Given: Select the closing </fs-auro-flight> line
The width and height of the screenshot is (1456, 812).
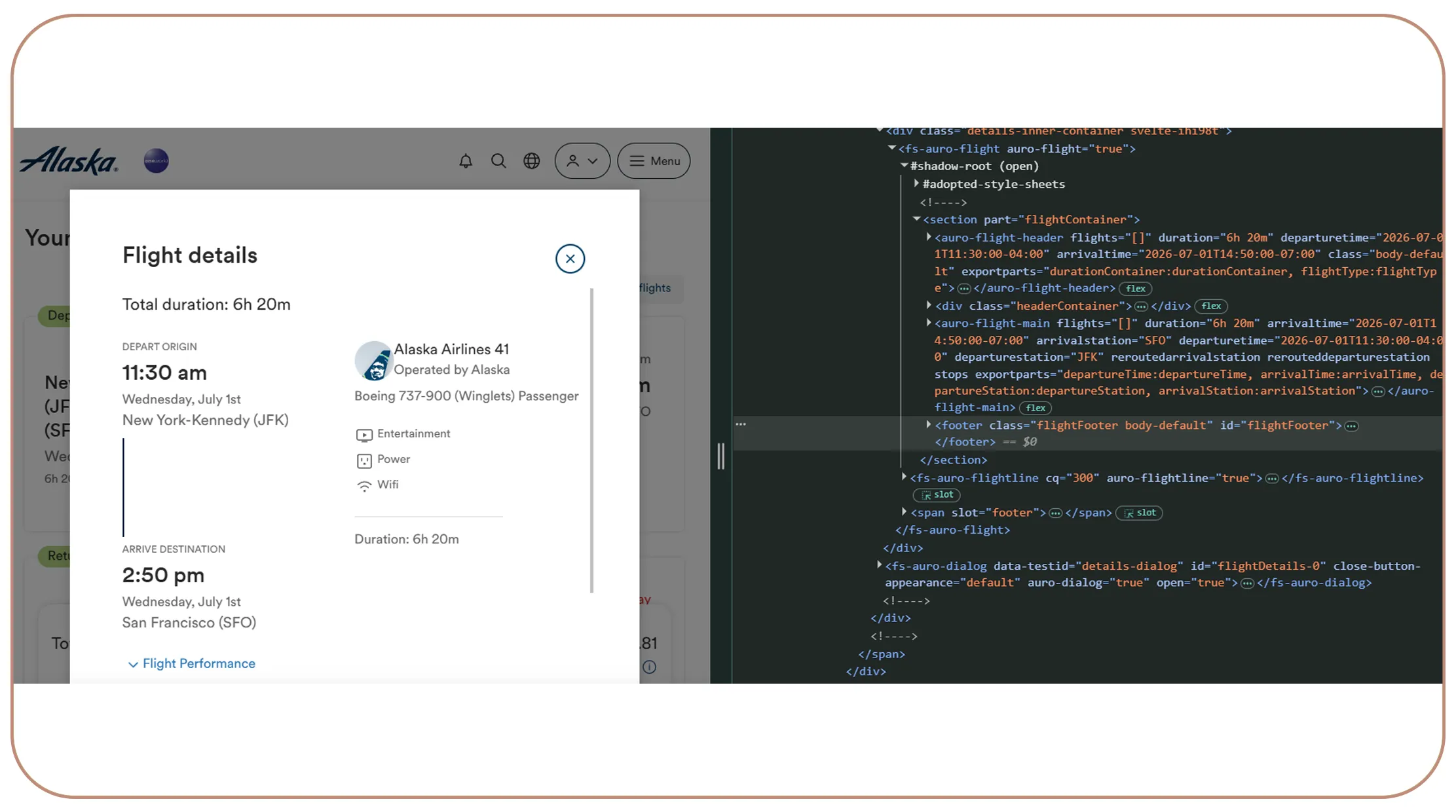Looking at the screenshot, I should click(x=952, y=530).
